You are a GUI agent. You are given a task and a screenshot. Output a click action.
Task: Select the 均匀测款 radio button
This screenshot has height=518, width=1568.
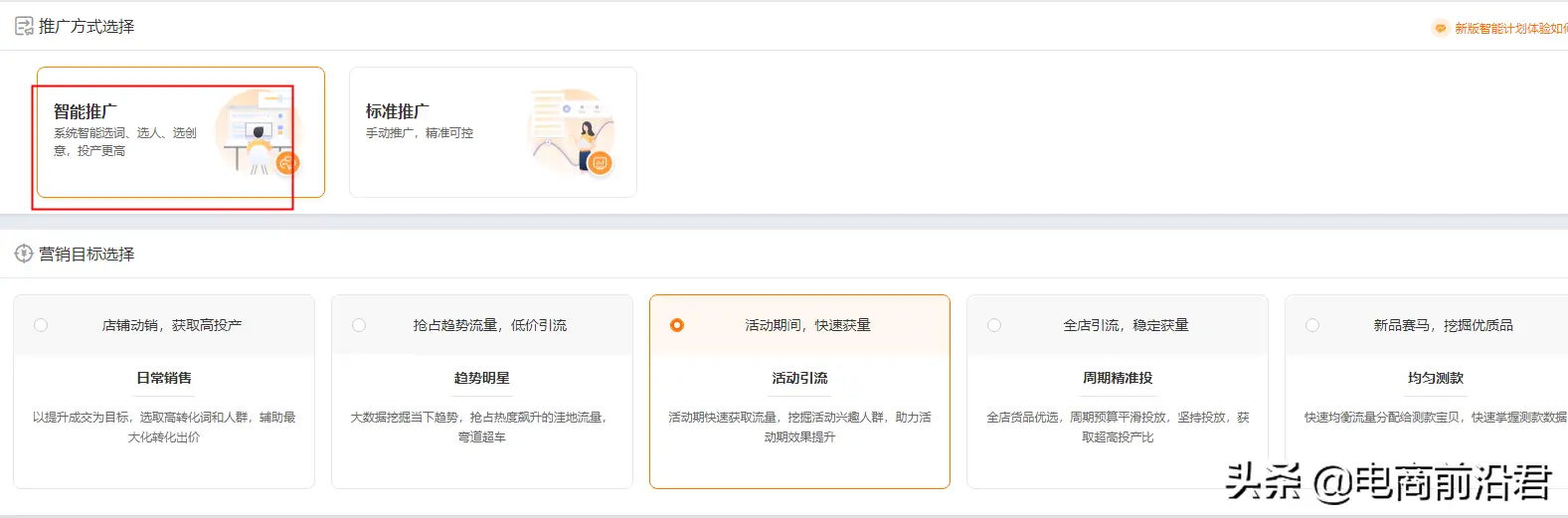(1312, 325)
